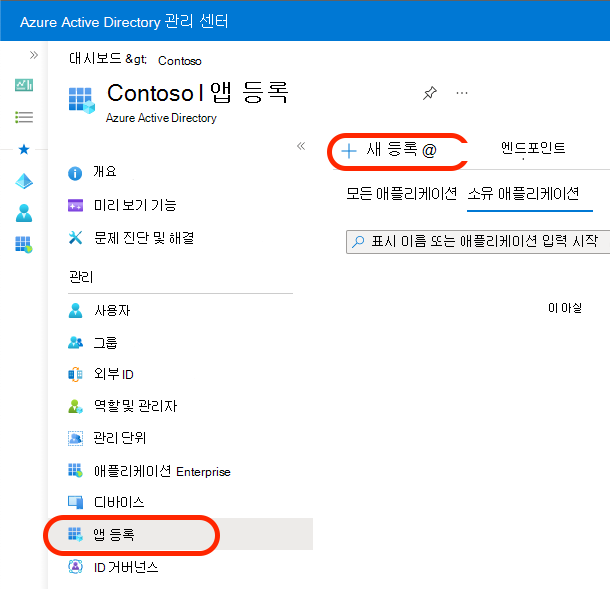Open the all services list icon
The image size is (610, 589).
(x=24, y=117)
